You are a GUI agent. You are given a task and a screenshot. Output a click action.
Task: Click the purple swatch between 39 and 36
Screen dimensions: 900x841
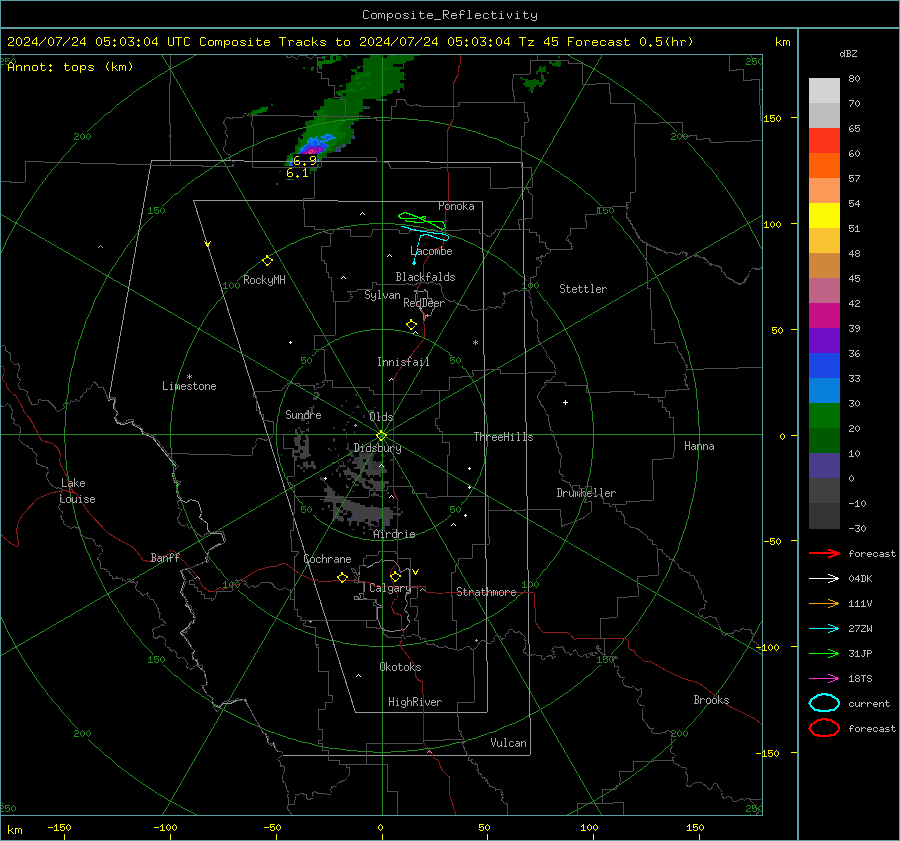click(x=824, y=341)
